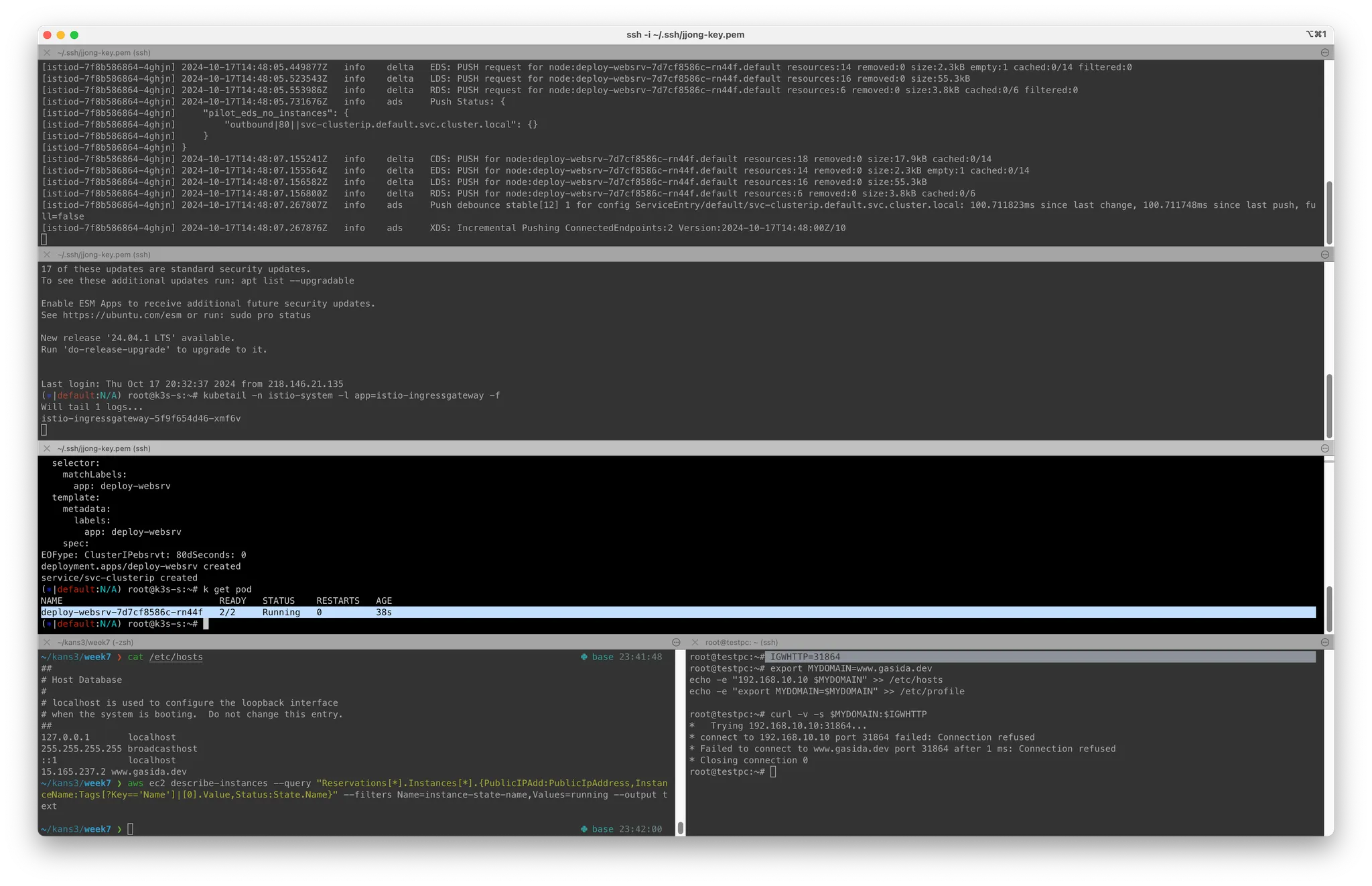Click 'deployment.apps/deploy-websrv created' line
1372x886 pixels.
tap(141, 566)
